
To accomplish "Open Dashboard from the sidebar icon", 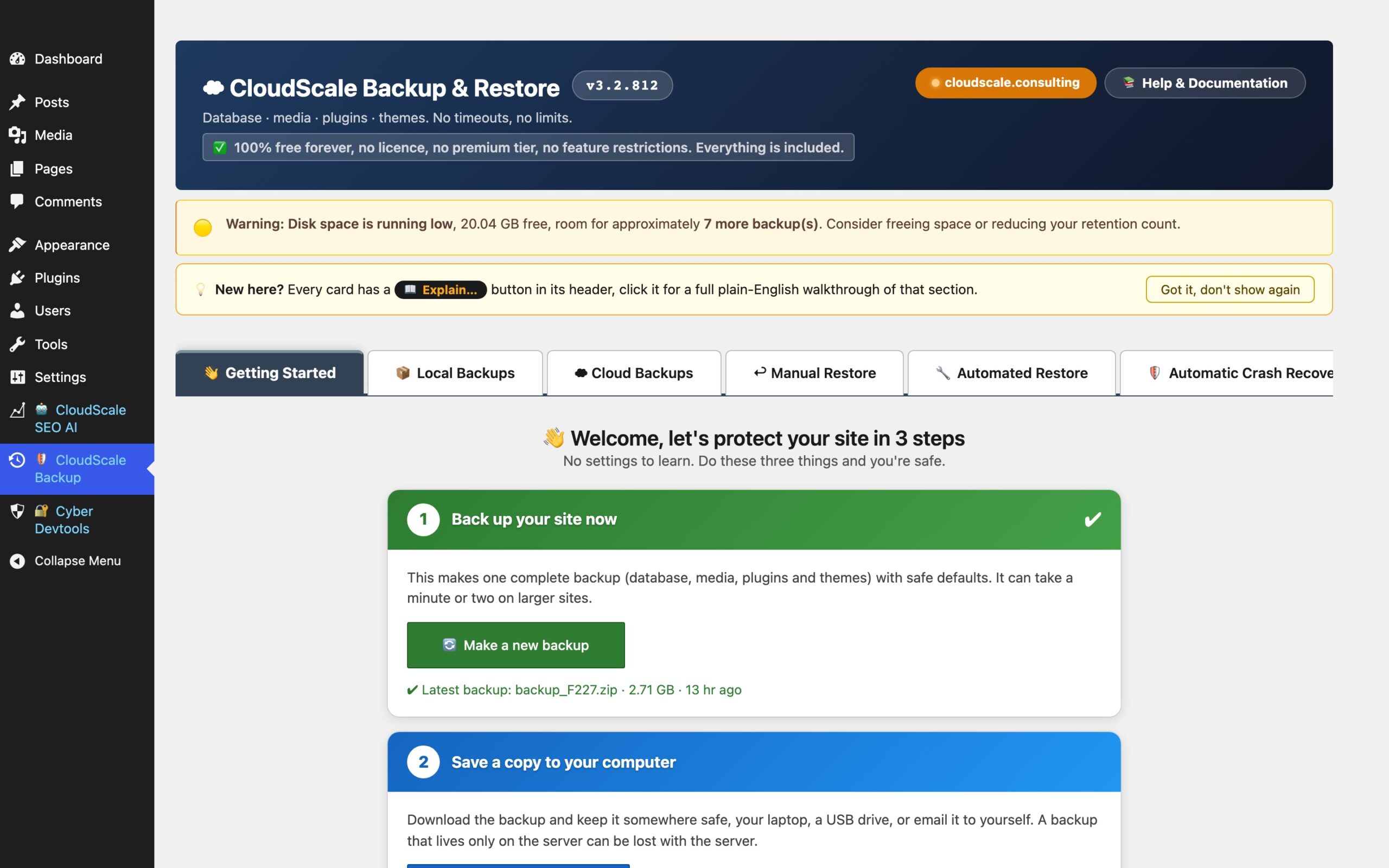I will 17,59.
